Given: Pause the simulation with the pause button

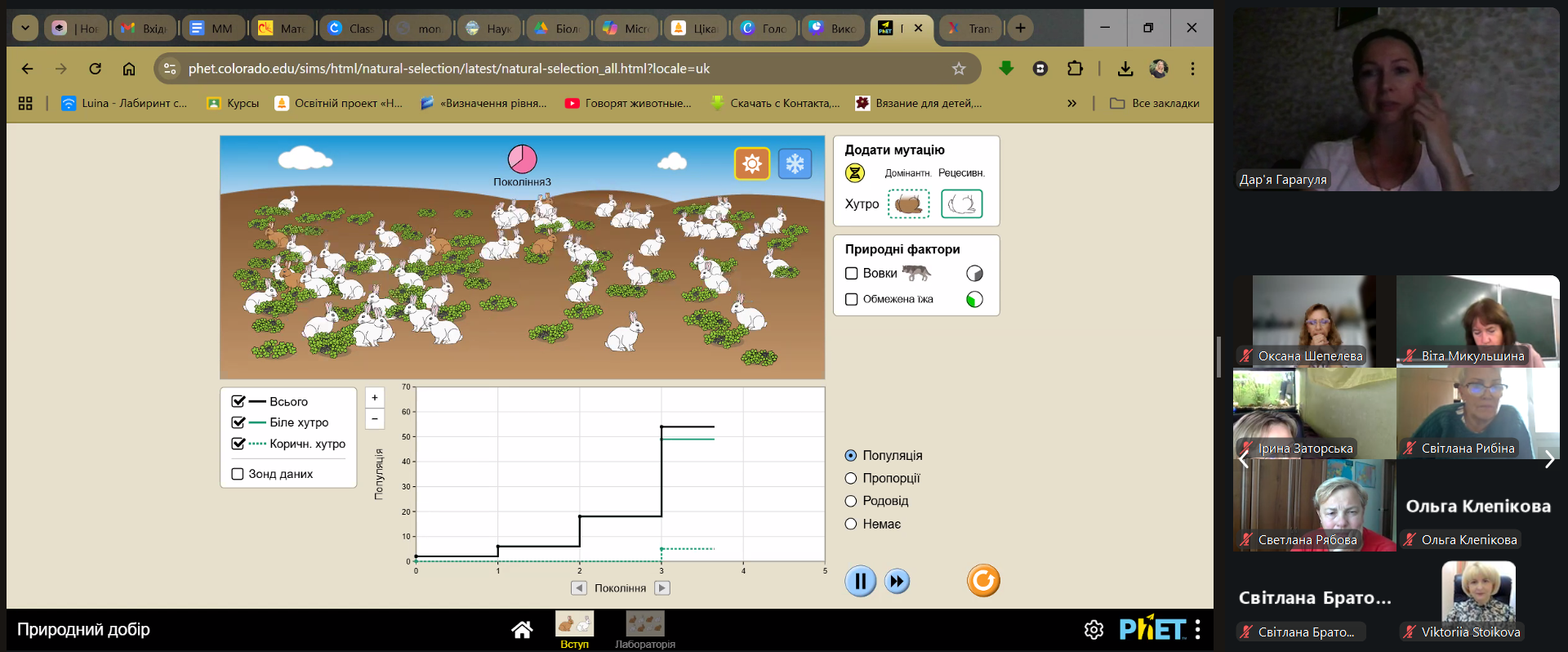Looking at the screenshot, I should coord(860,582).
